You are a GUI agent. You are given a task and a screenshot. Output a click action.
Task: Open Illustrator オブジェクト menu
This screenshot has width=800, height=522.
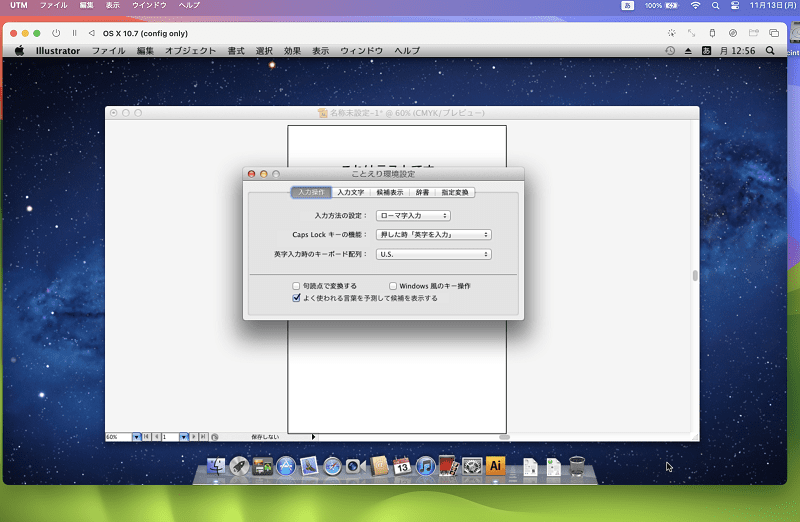[x=190, y=51]
